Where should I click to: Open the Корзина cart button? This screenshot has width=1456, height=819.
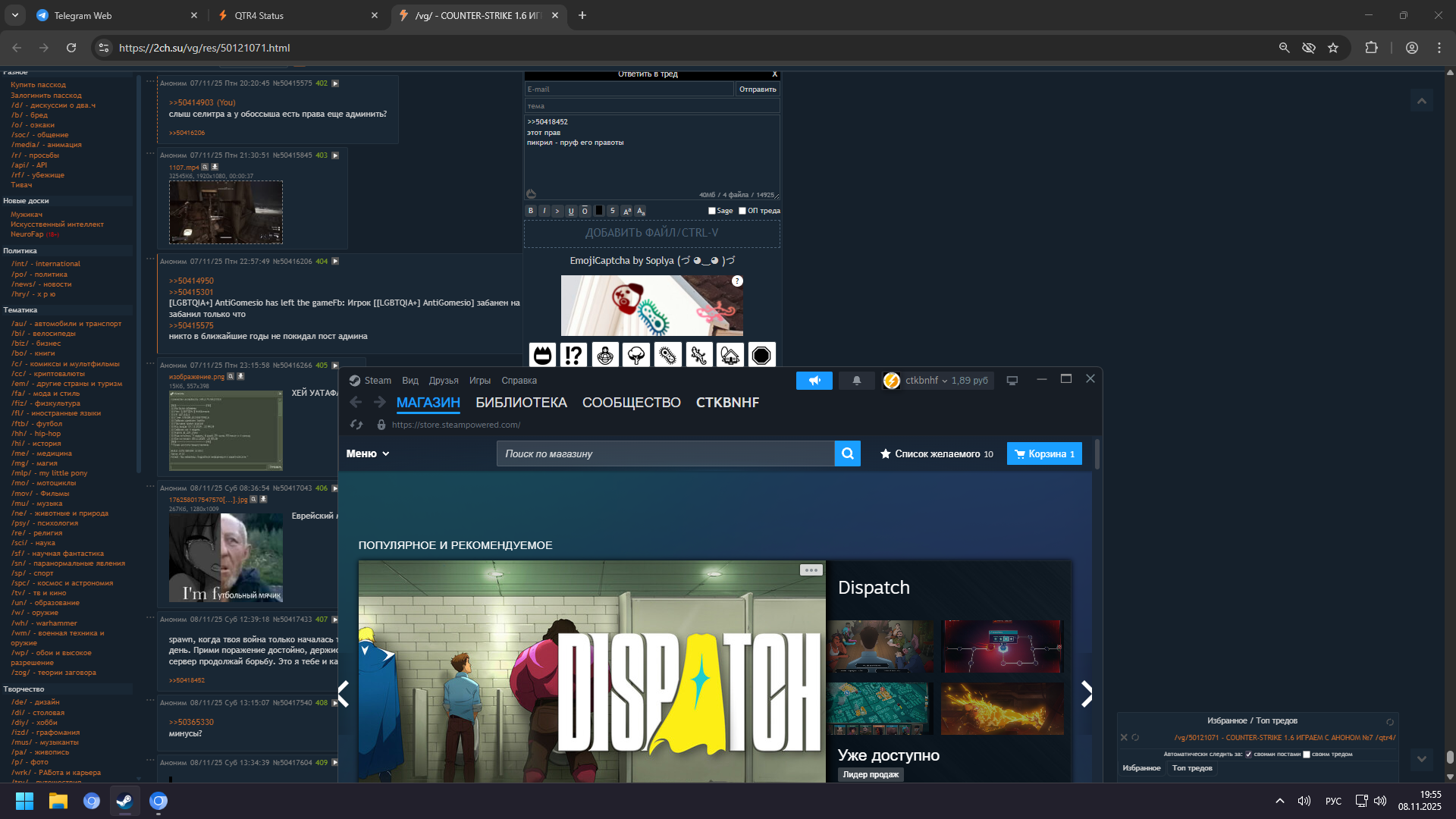coord(1044,453)
